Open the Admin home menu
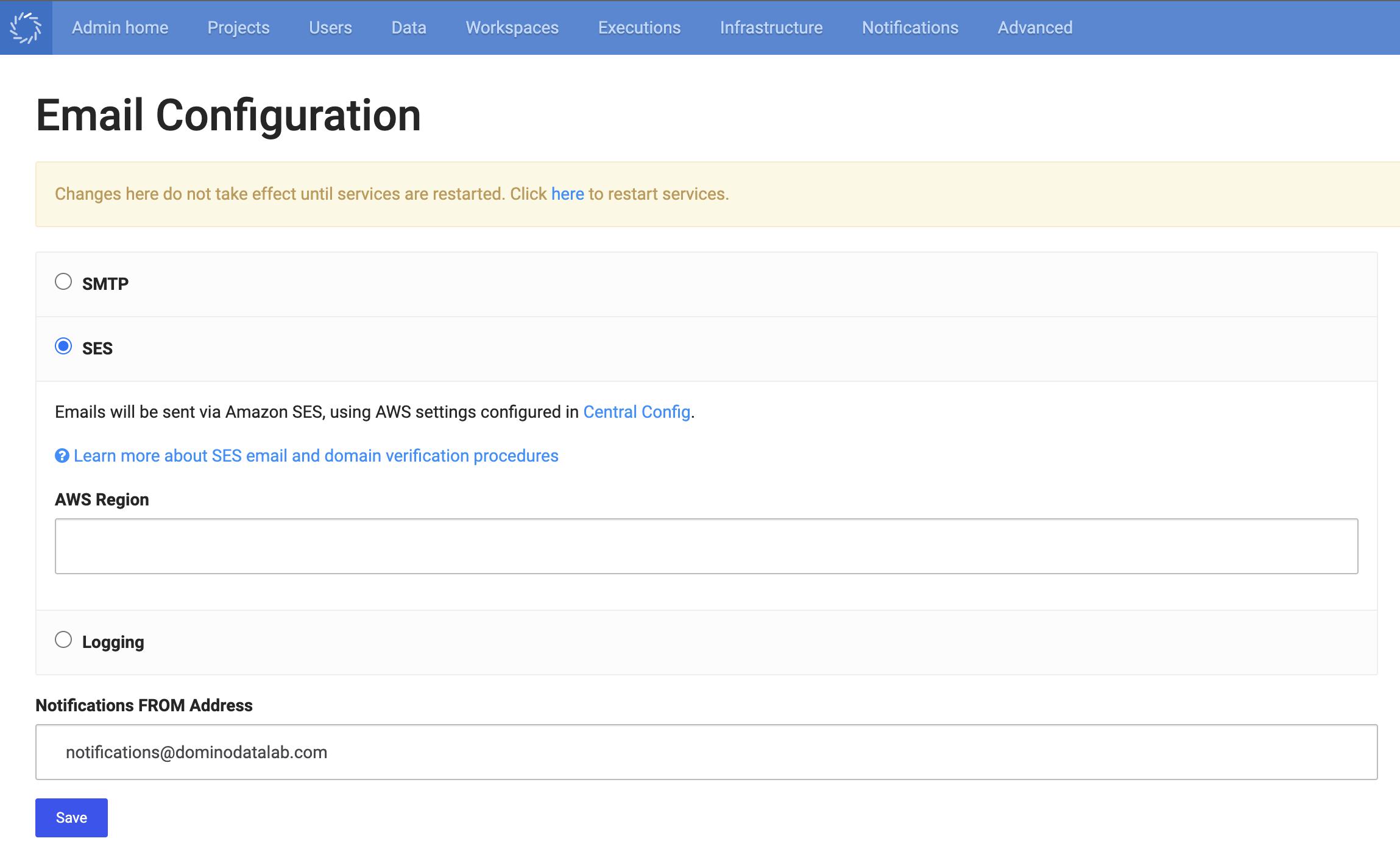 coord(120,28)
